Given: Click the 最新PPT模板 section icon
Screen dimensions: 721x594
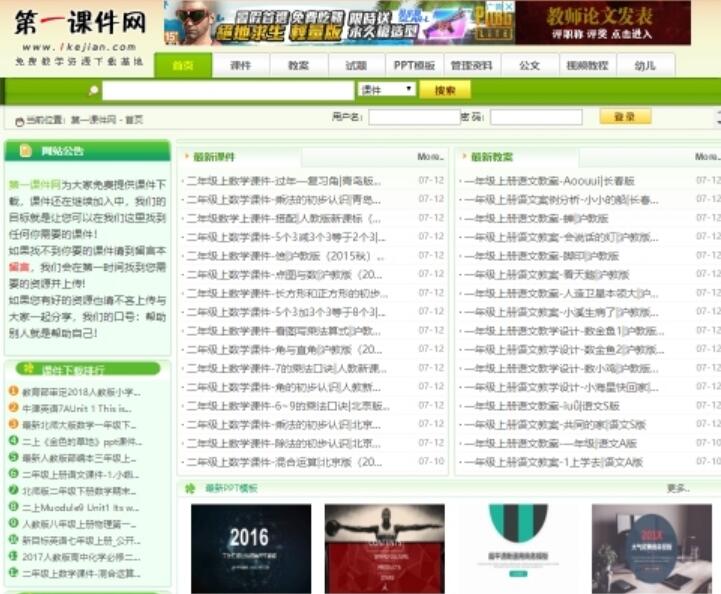Looking at the screenshot, I should point(189,488).
